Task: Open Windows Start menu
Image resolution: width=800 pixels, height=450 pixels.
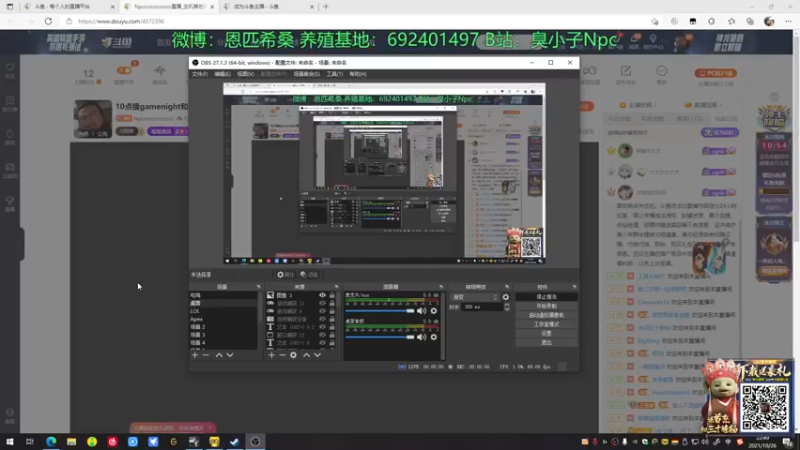Action: coord(10,442)
